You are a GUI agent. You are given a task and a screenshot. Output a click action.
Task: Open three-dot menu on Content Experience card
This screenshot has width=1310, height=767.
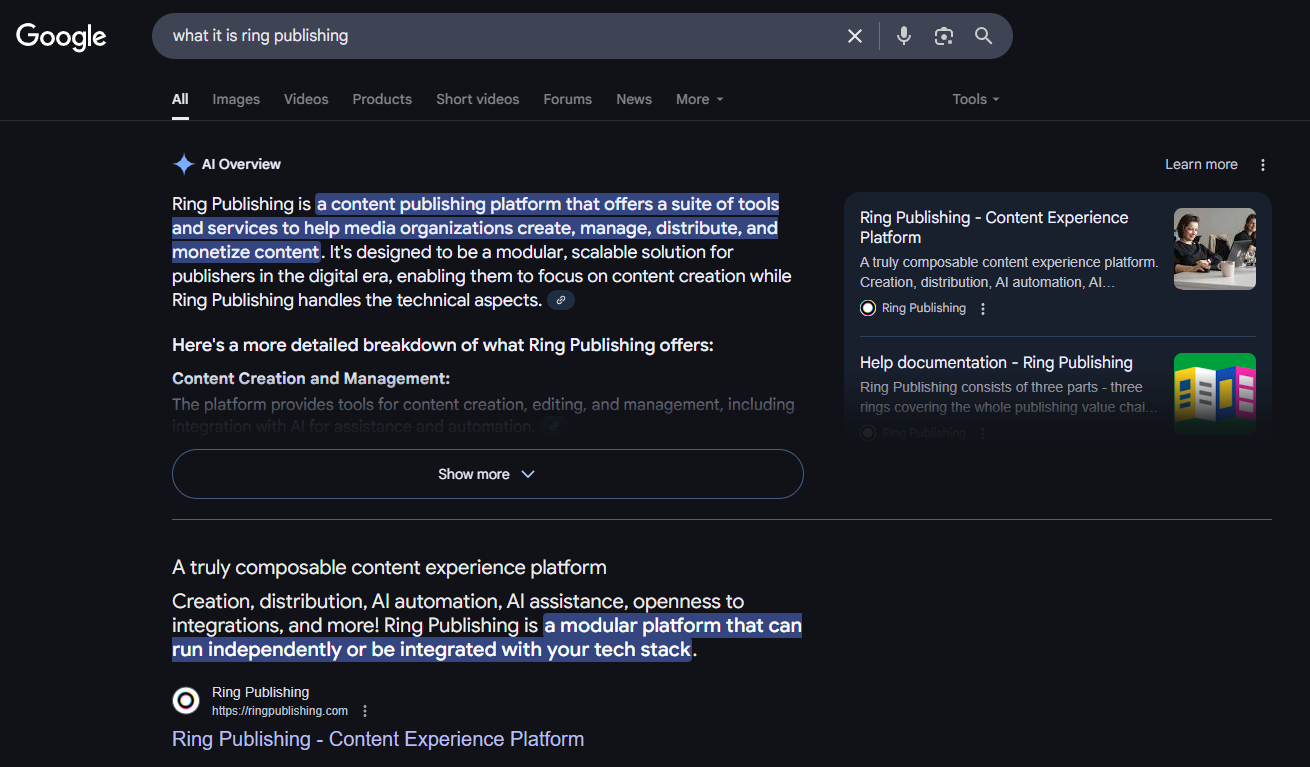[x=983, y=309]
